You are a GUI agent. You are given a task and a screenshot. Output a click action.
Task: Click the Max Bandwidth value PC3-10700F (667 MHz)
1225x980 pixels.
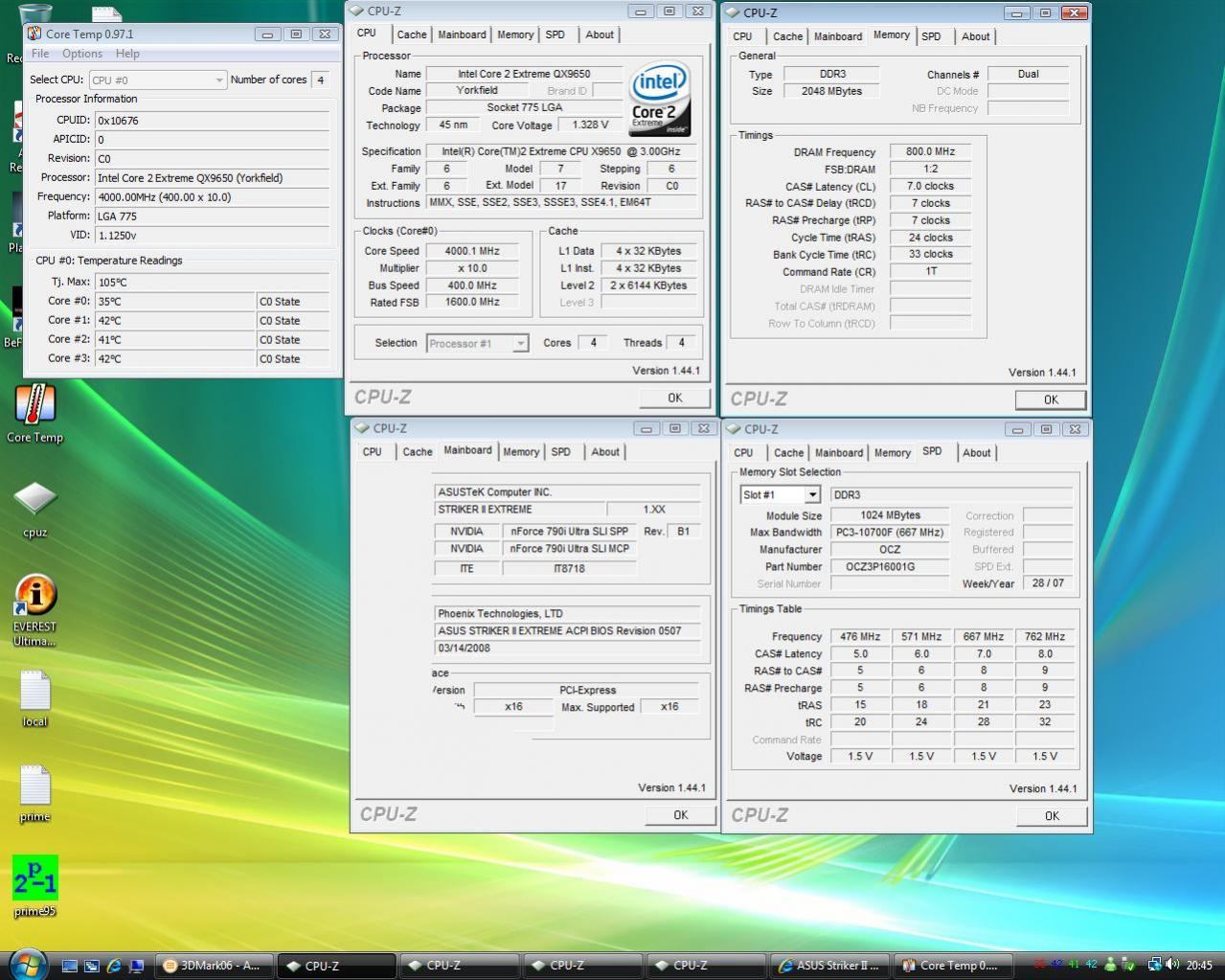point(890,532)
